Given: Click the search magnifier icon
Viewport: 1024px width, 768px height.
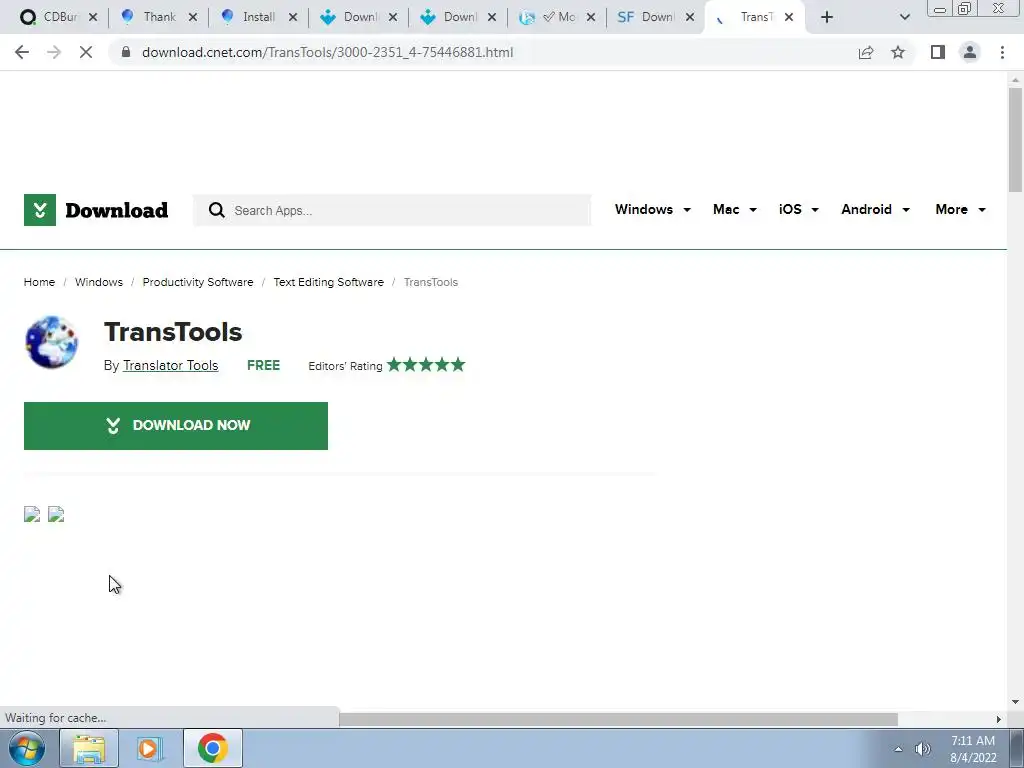Looking at the screenshot, I should click(x=216, y=210).
